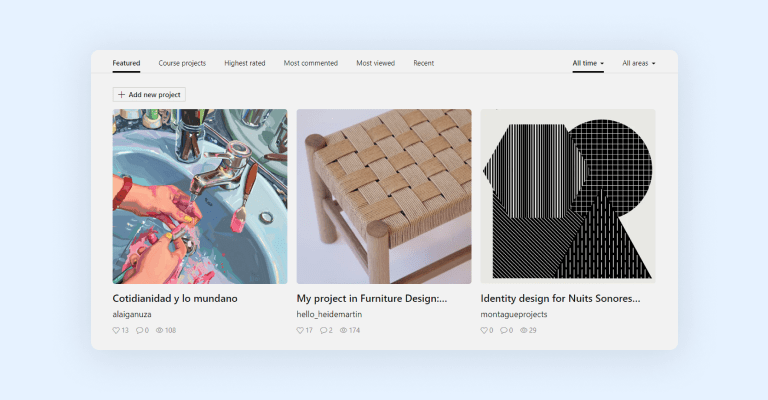Open the alaiganuza author profile link
The image size is (768, 400).
click(132, 314)
